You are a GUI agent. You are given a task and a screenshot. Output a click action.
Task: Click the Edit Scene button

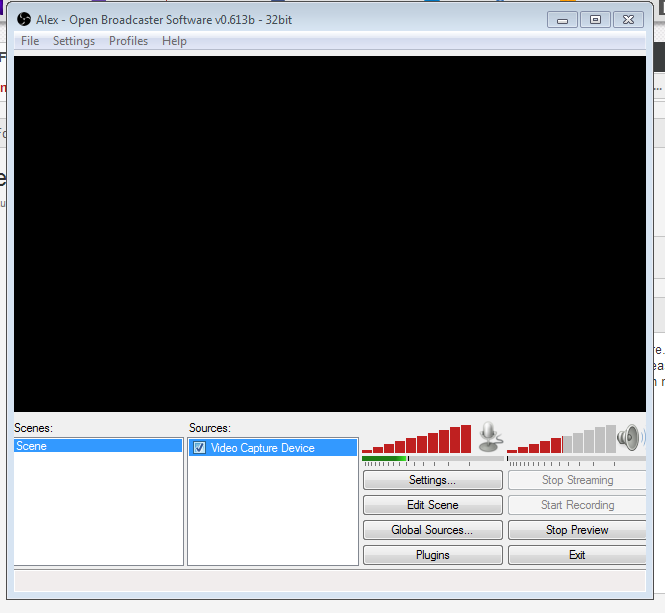tap(433, 505)
